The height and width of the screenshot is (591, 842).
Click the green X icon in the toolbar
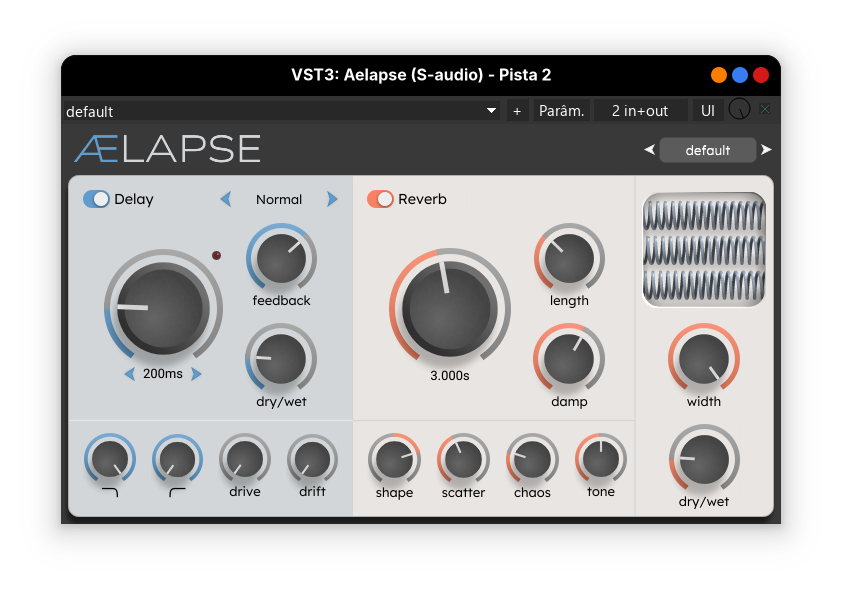coord(763,110)
